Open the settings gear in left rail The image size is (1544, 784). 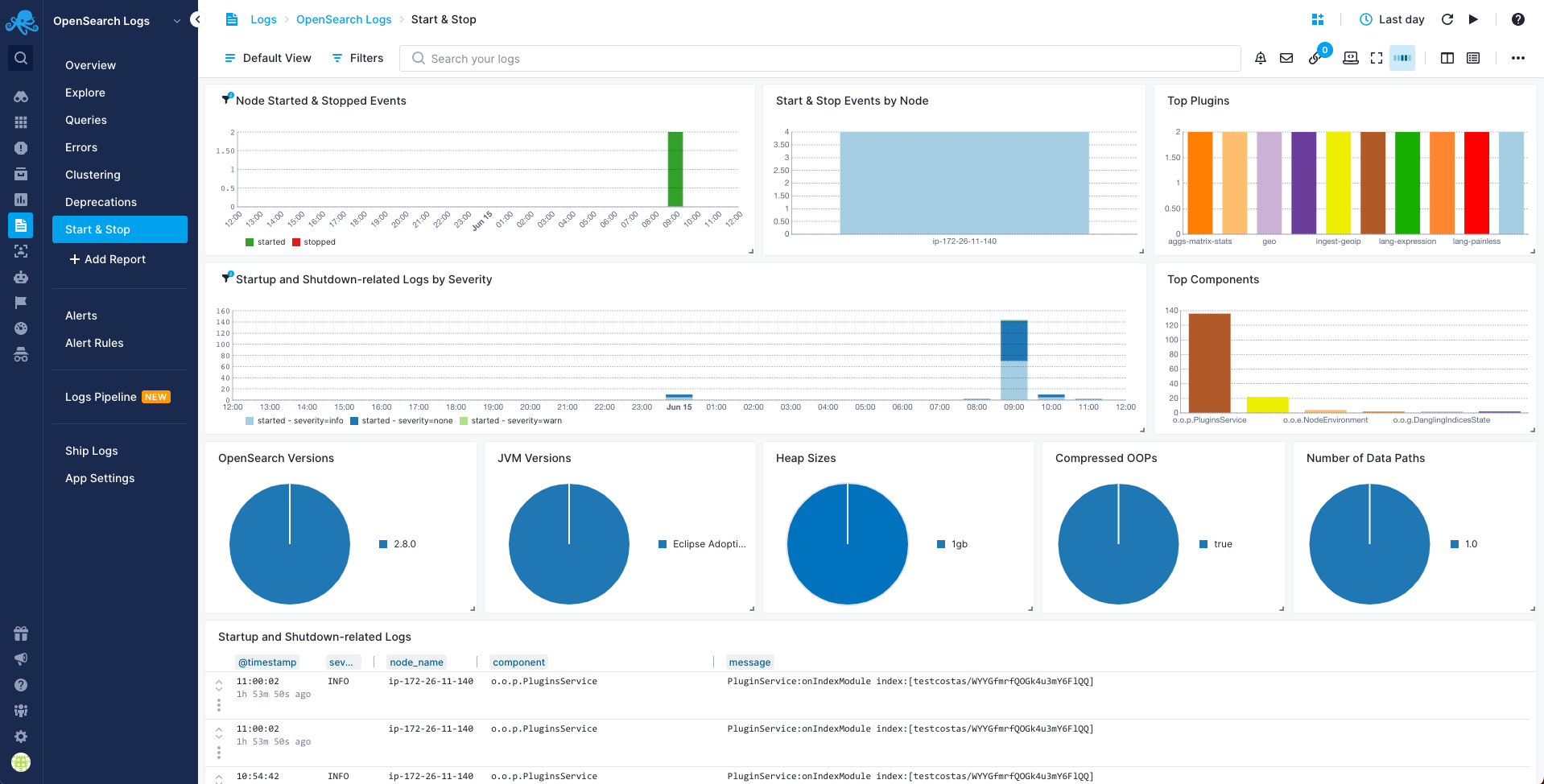coord(21,737)
